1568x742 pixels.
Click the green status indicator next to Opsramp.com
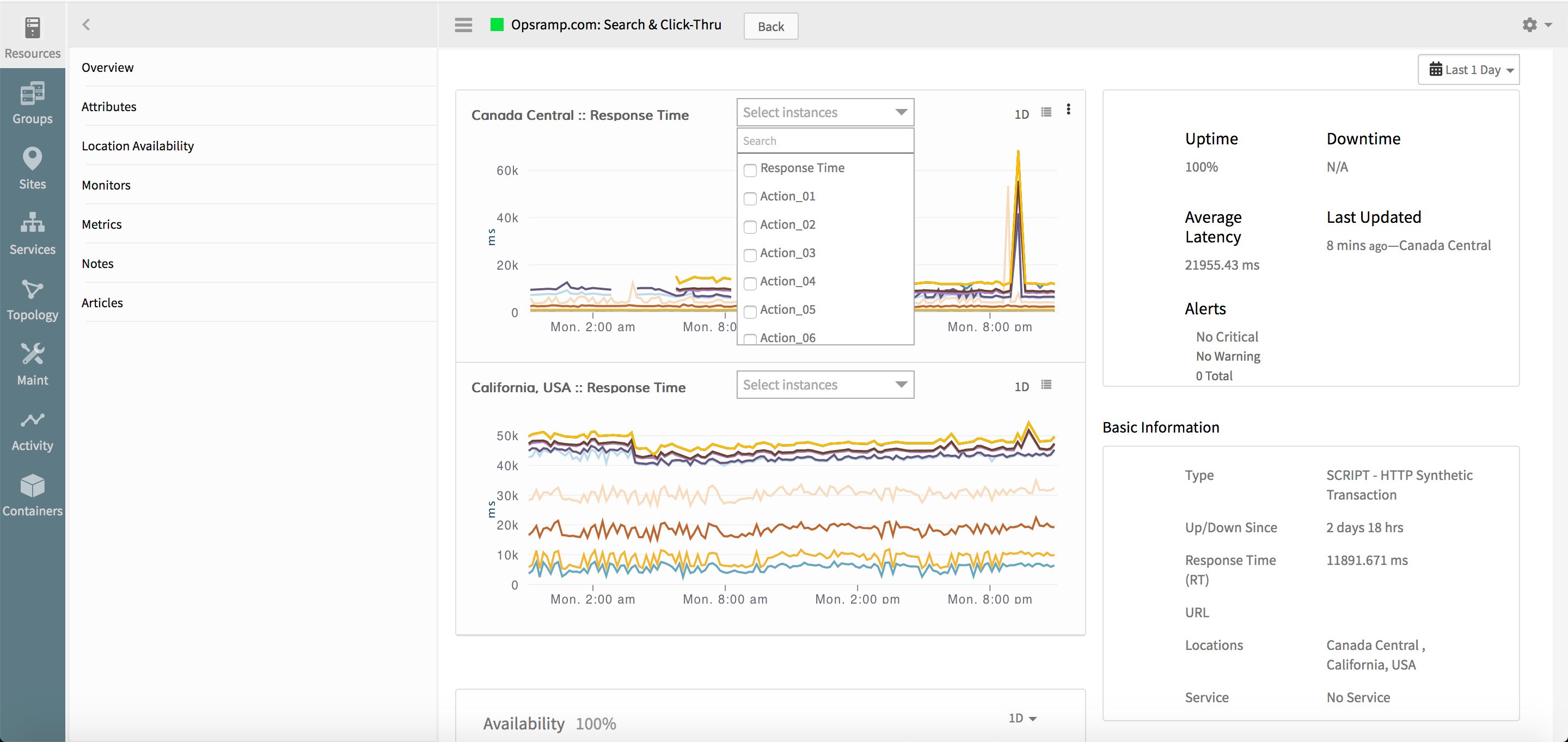point(496,25)
